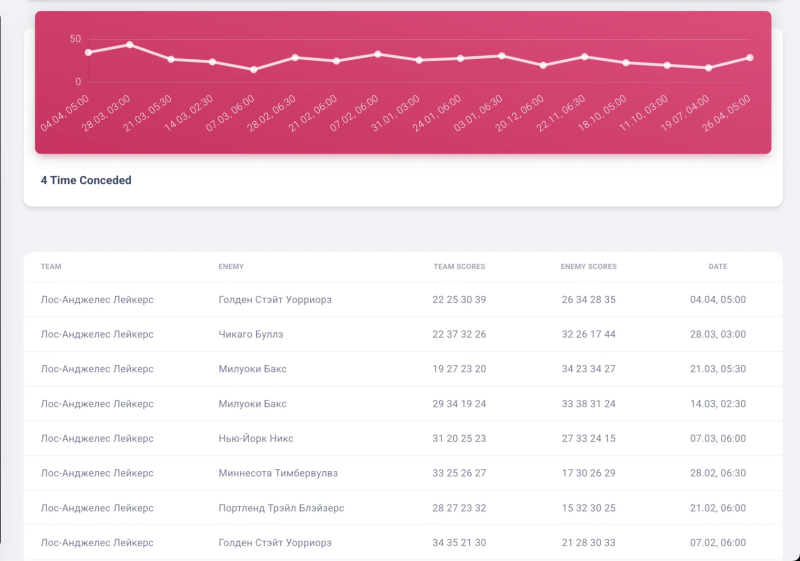Click the 04.04, 05:00 date cell in table
The image size is (800, 561).
718,300
